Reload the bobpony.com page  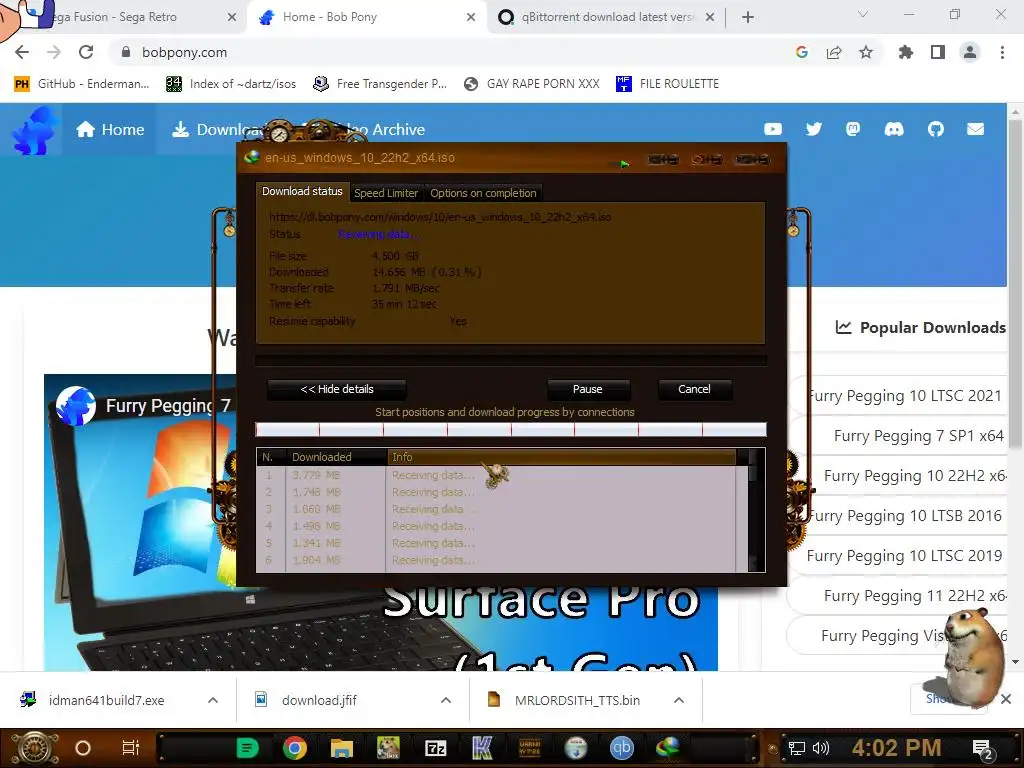[86, 52]
